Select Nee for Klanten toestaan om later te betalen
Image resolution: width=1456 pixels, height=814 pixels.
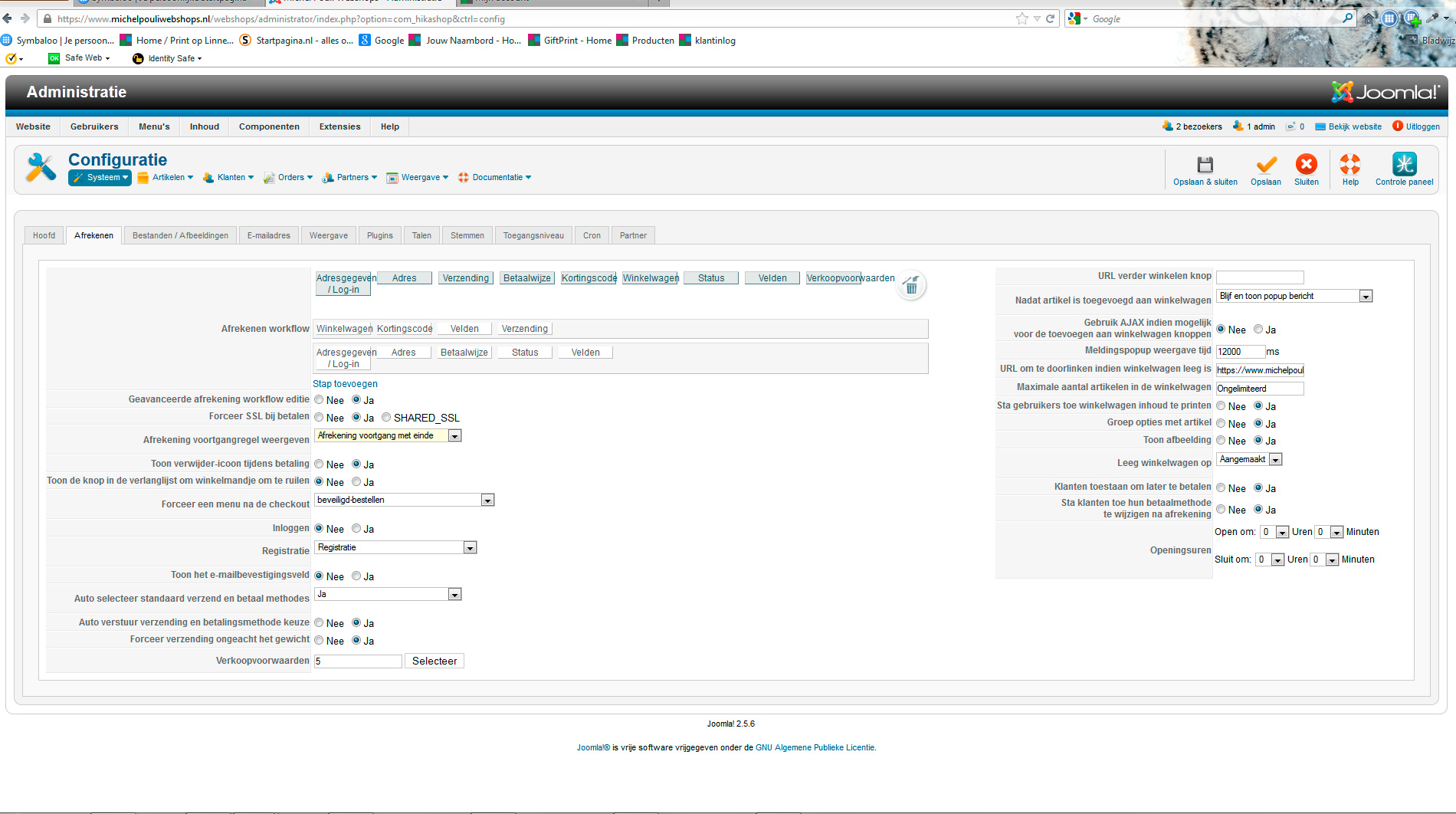[1221, 487]
